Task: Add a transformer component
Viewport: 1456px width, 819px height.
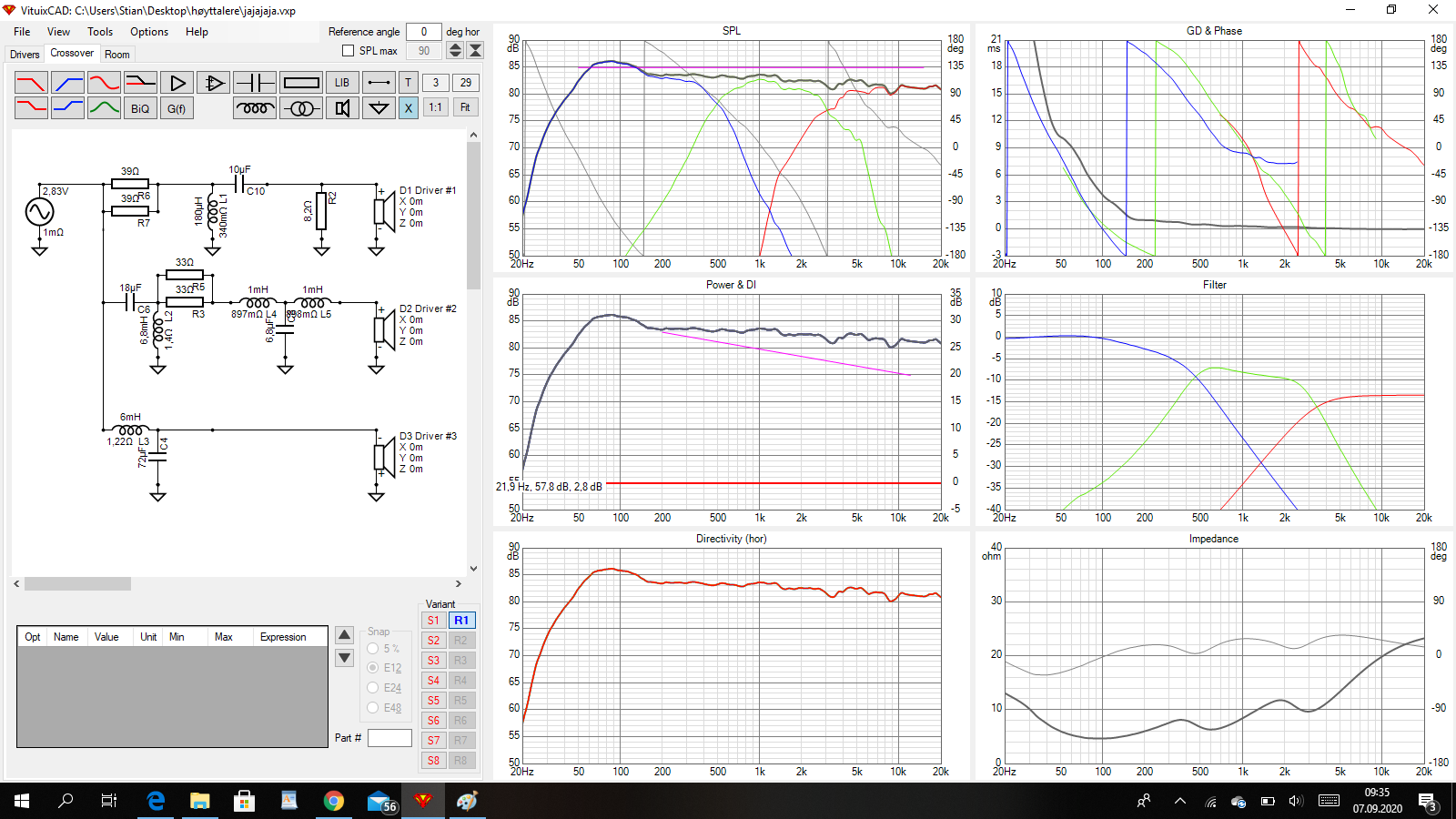Action: pos(301,108)
